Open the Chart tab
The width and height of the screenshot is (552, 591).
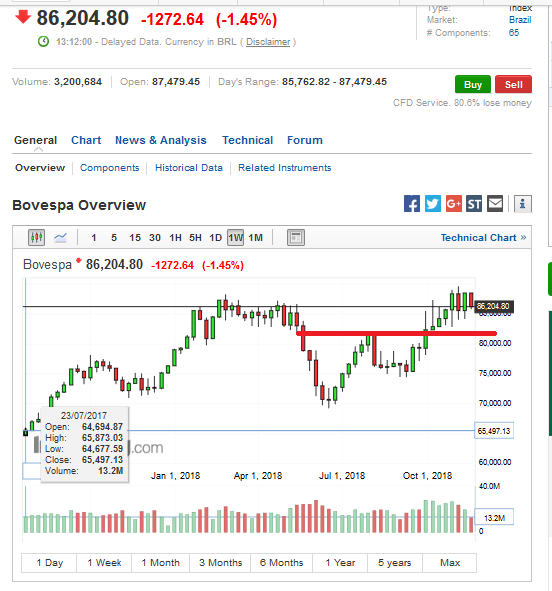click(x=86, y=140)
